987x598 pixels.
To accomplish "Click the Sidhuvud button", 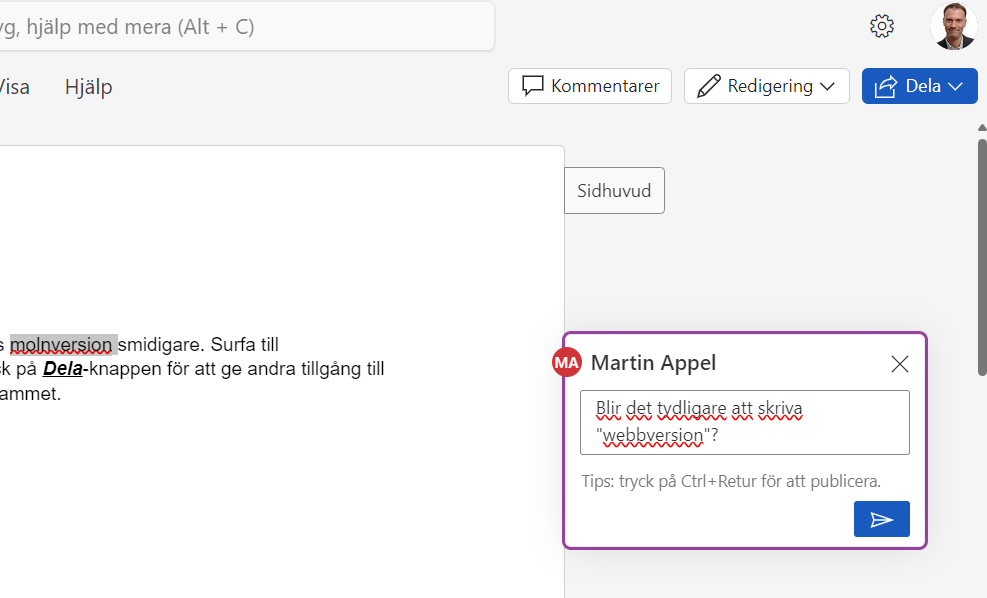I will pyautogui.click(x=614, y=190).
